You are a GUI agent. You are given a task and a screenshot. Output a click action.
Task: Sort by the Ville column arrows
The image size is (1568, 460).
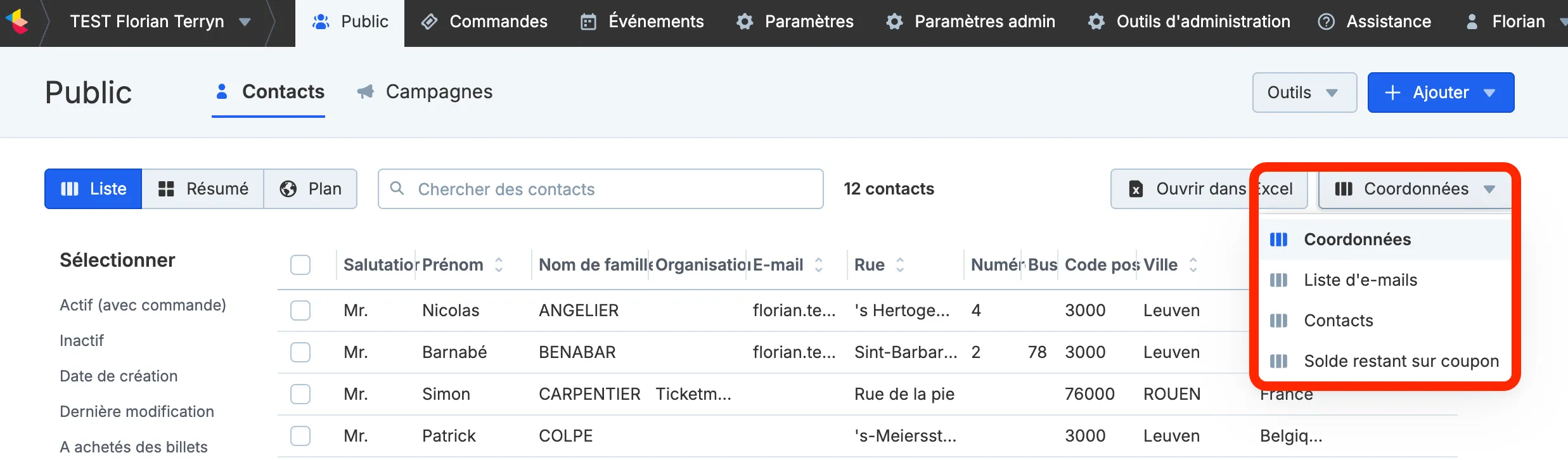tap(1193, 265)
